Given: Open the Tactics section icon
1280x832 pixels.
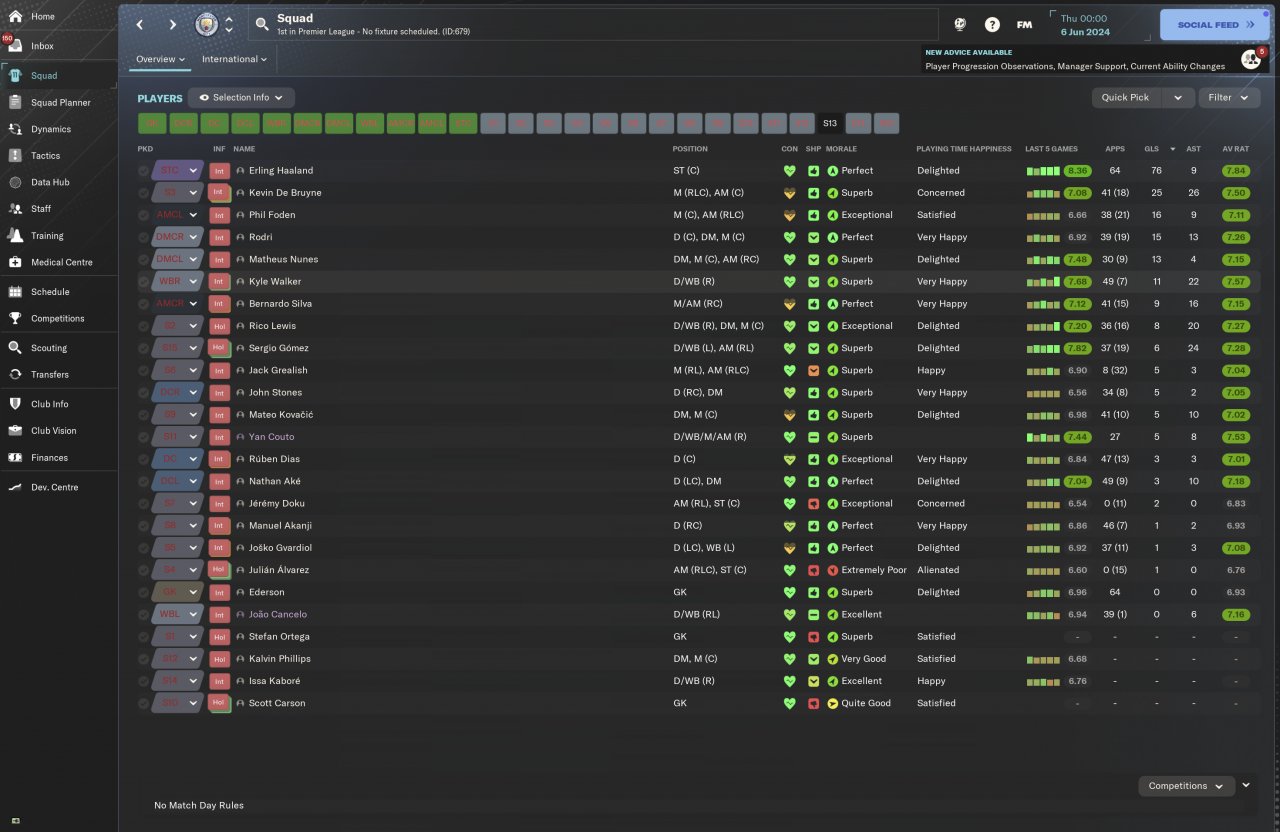Looking at the screenshot, I should coord(15,156).
